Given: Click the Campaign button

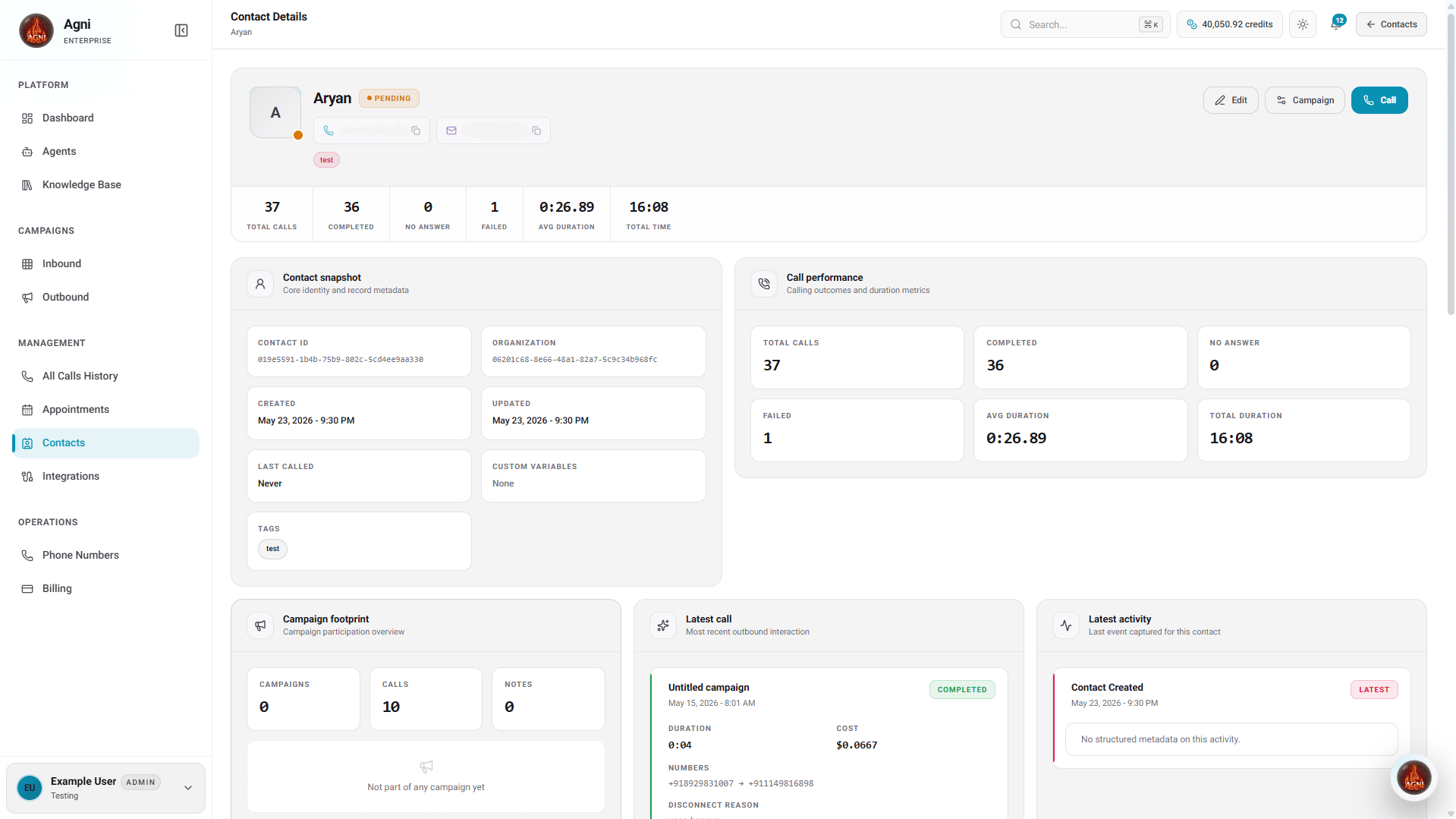Looking at the screenshot, I should 1305,100.
